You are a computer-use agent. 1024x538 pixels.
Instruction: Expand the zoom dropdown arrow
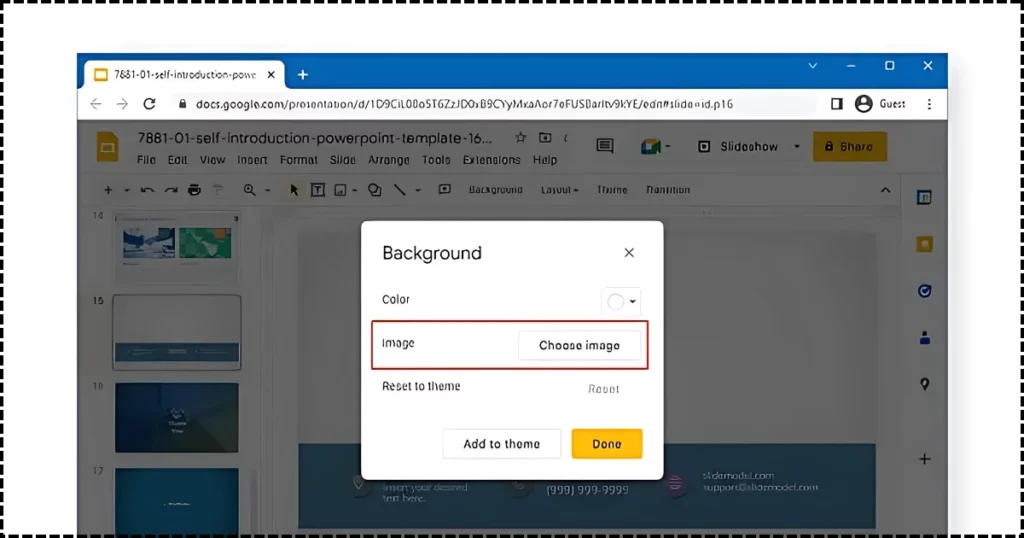(268, 191)
